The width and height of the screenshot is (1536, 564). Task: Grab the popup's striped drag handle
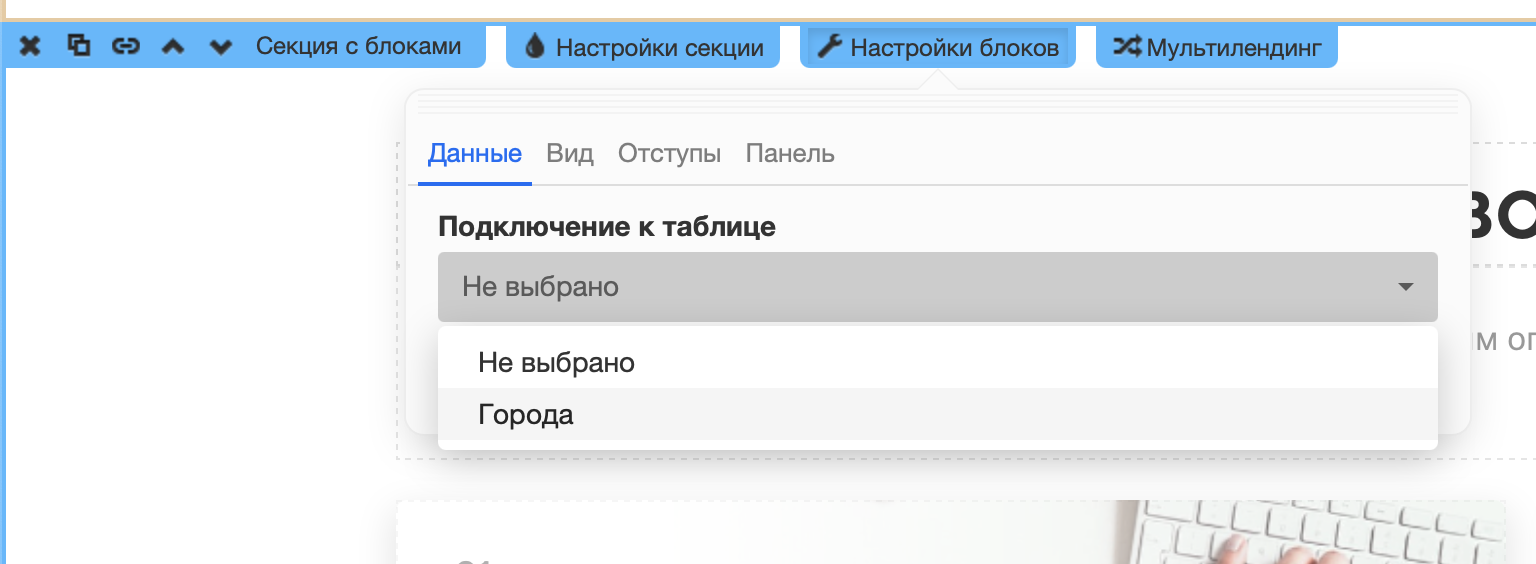coord(938,103)
